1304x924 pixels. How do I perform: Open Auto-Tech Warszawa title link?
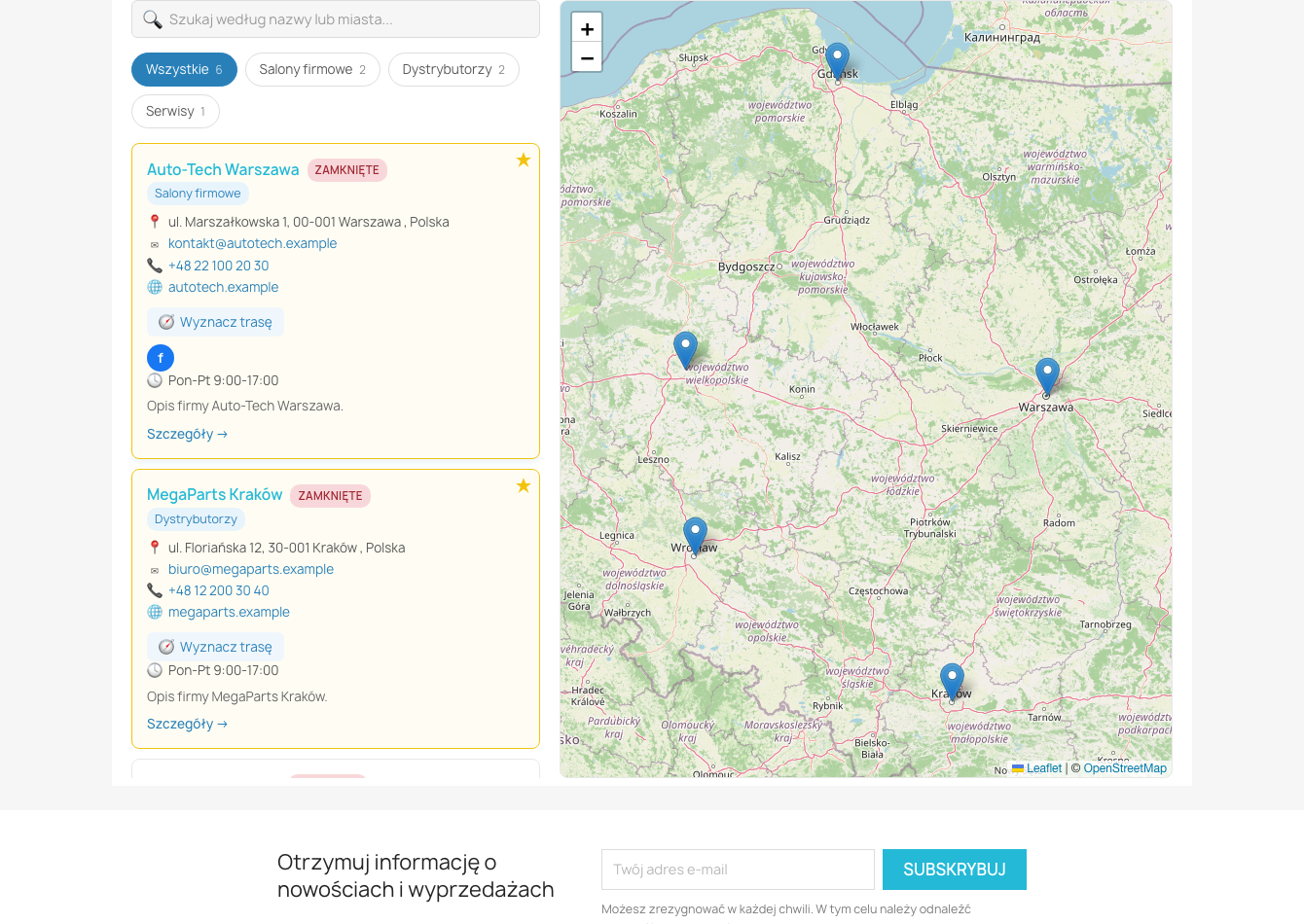coord(223,169)
